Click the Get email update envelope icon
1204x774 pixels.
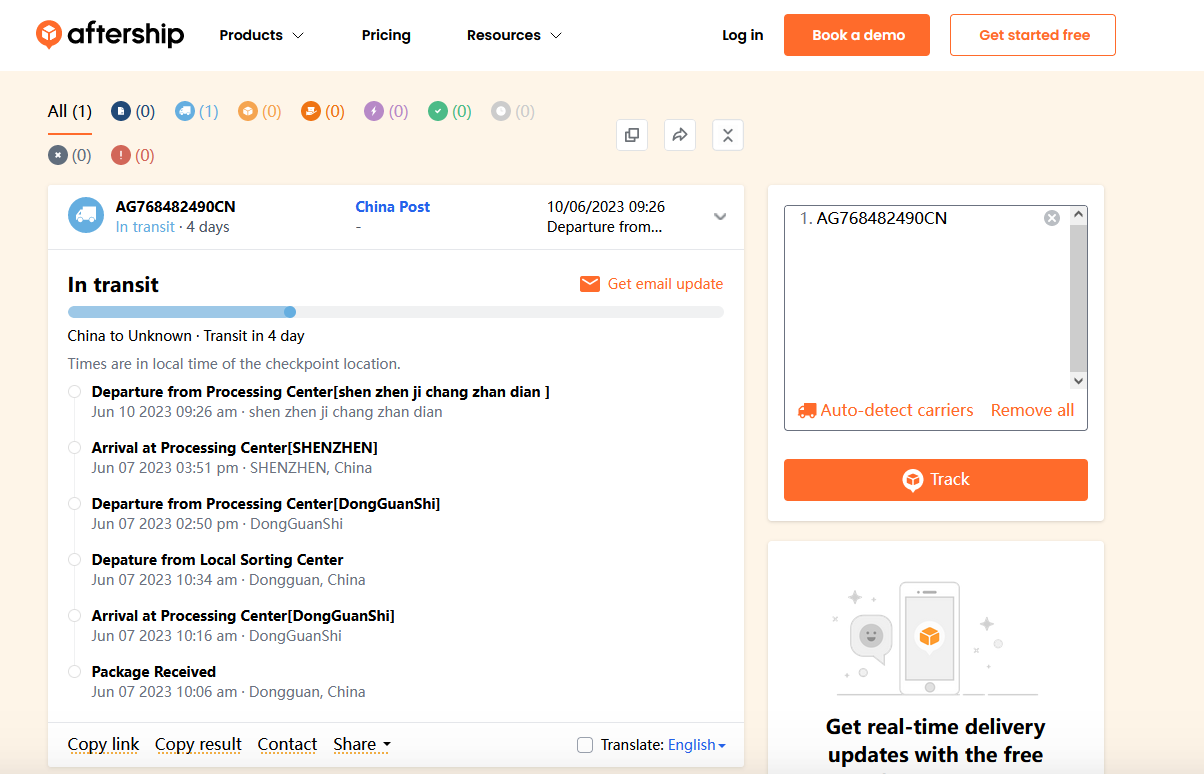590,284
